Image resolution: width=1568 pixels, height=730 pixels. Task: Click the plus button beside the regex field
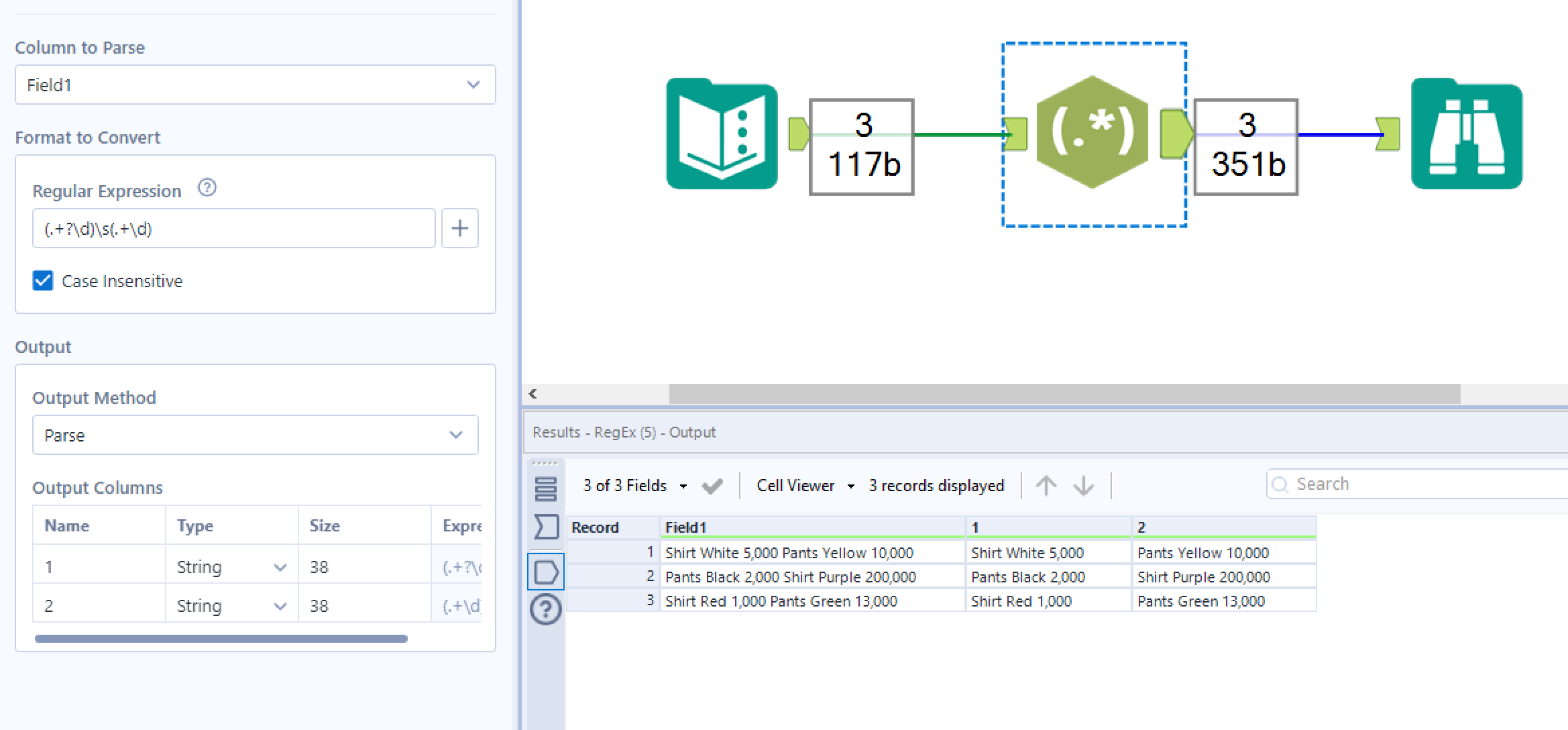coord(459,228)
